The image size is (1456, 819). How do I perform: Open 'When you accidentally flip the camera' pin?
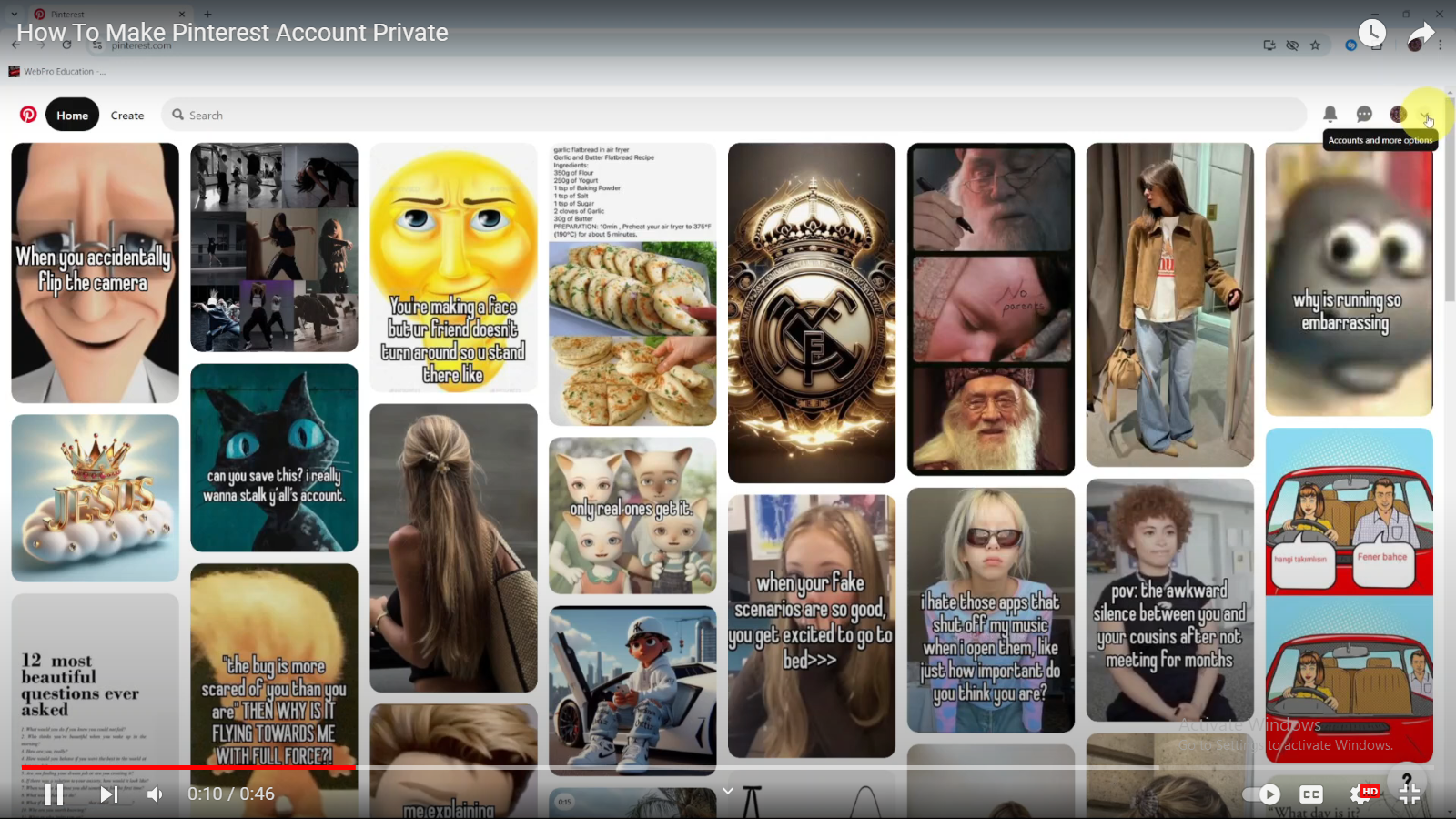pyautogui.click(x=95, y=272)
